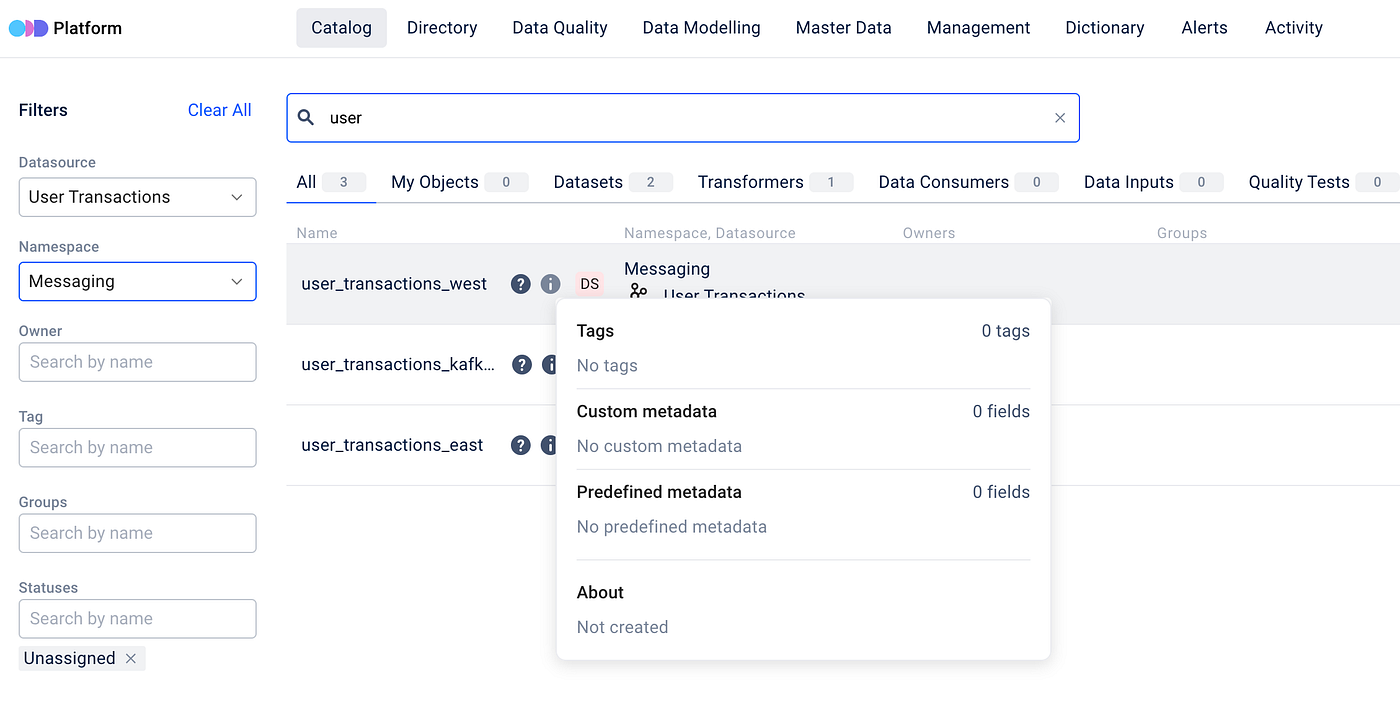
Task: Open Data Quality in the top navigation
Action: pos(559,28)
